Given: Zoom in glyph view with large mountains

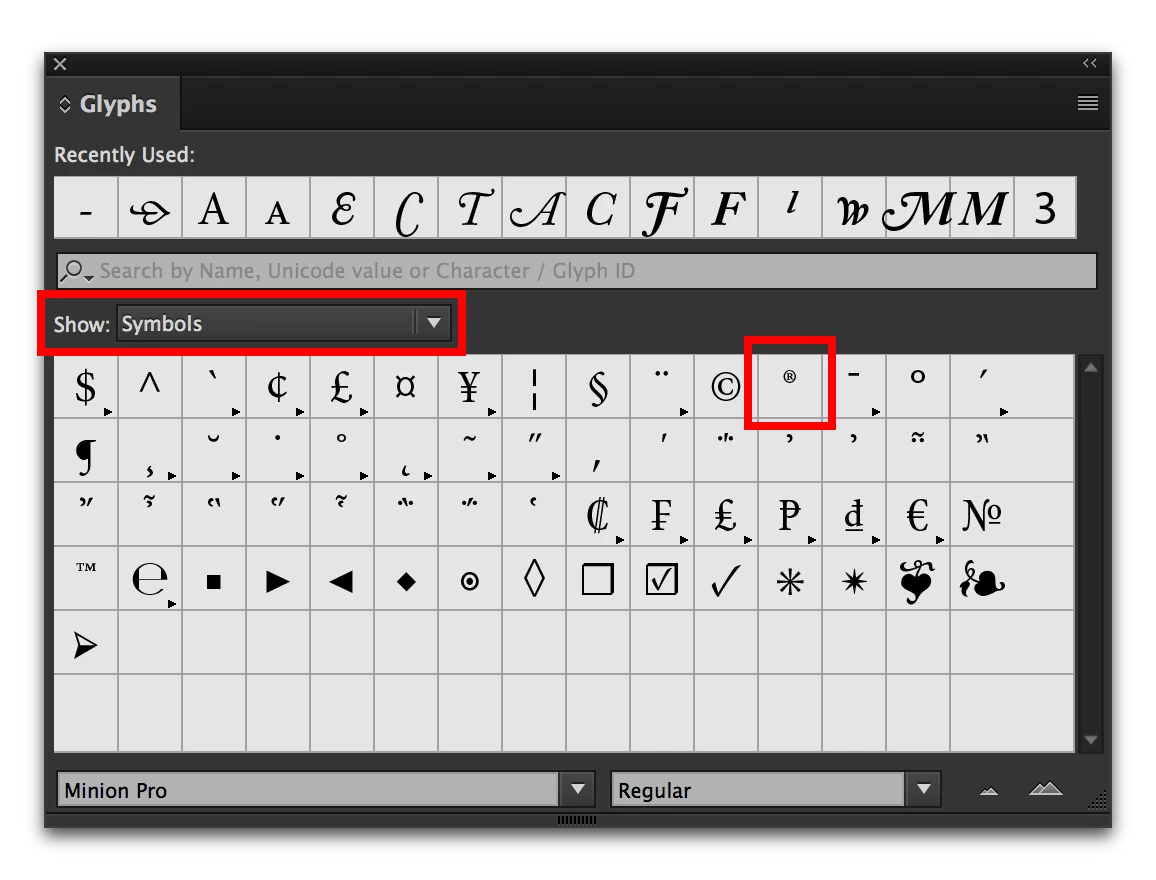Looking at the screenshot, I should (x=1045, y=789).
